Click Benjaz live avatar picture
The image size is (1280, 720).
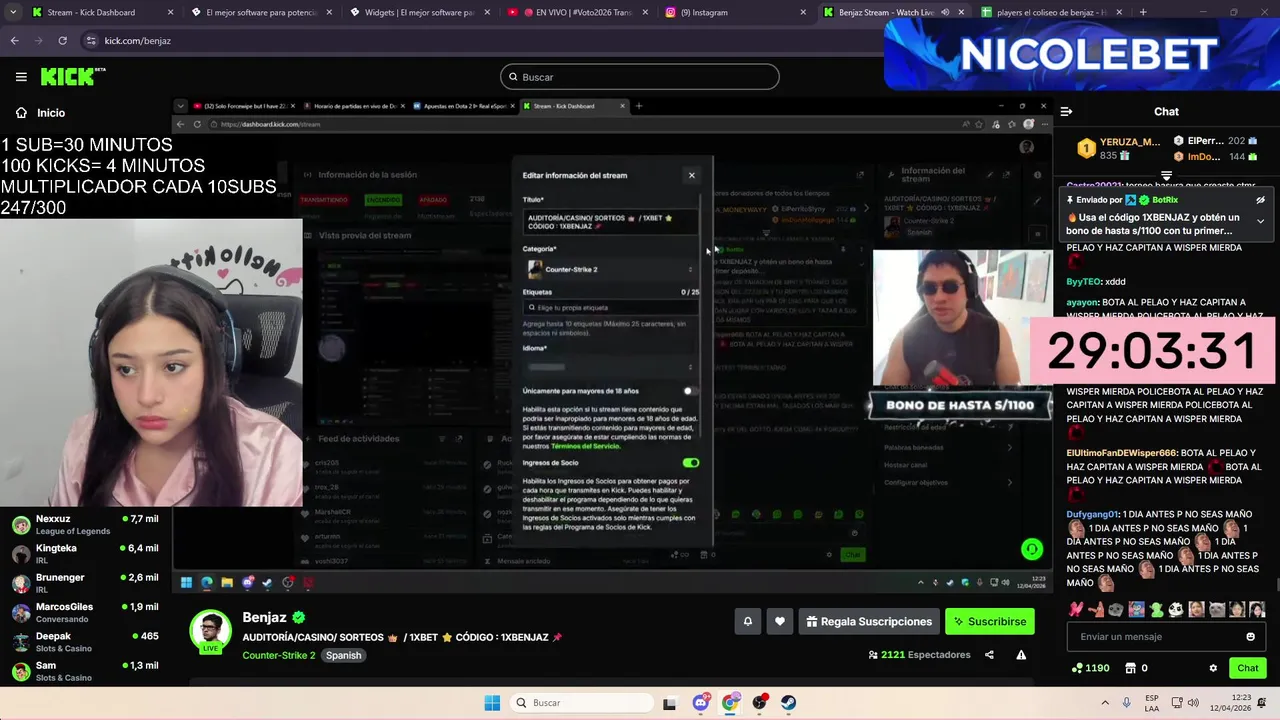[x=211, y=631]
